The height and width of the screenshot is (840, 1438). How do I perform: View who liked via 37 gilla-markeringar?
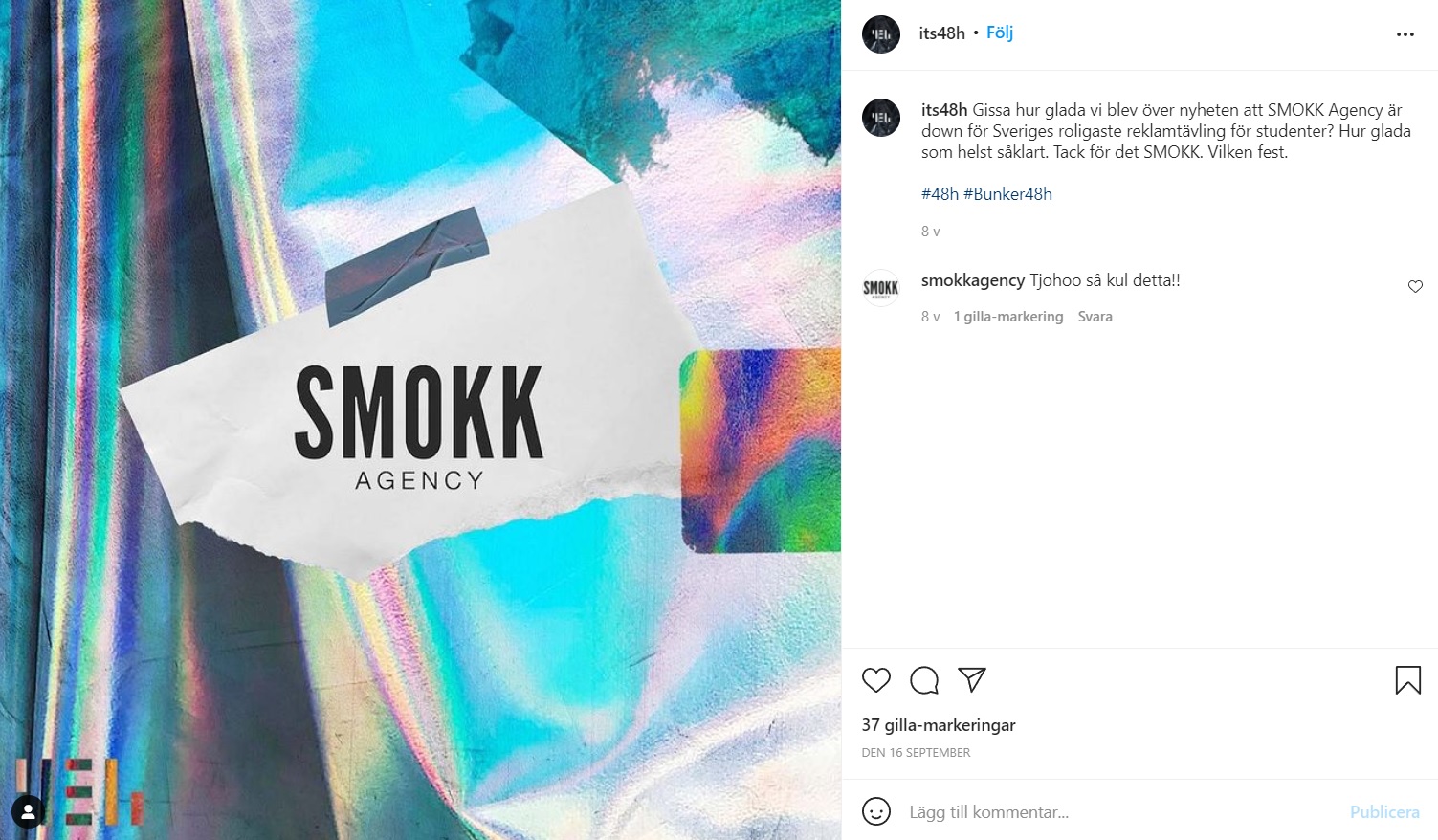point(939,725)
